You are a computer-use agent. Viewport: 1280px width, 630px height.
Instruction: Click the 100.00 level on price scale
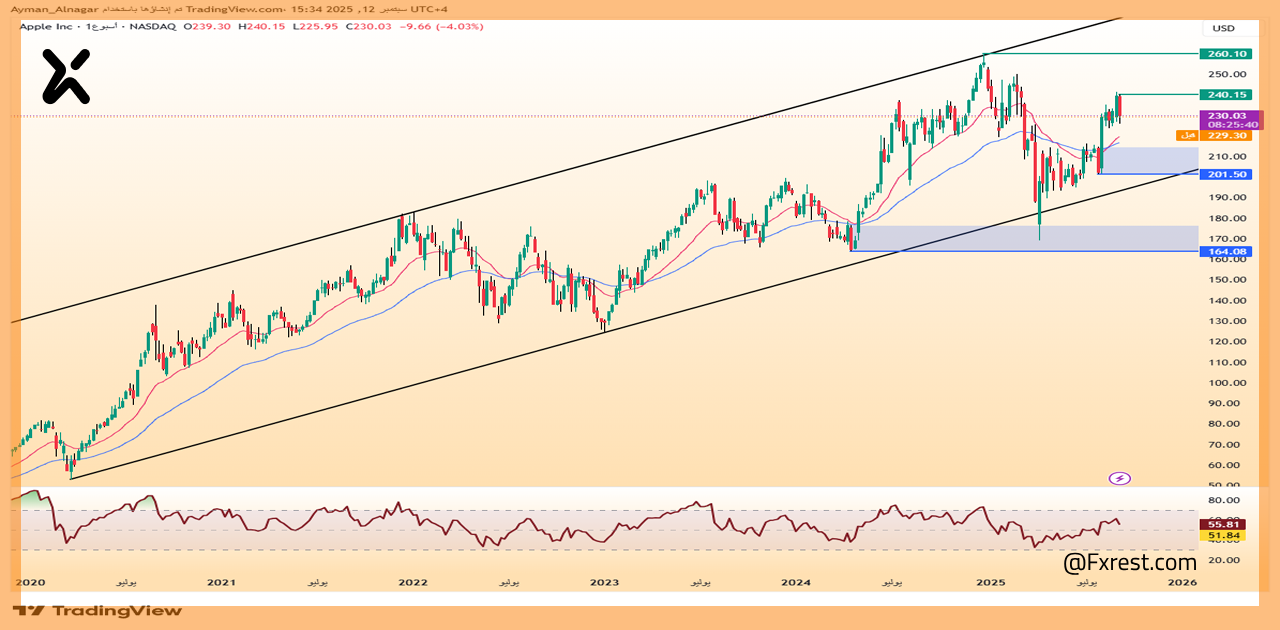pos(1224,383)
